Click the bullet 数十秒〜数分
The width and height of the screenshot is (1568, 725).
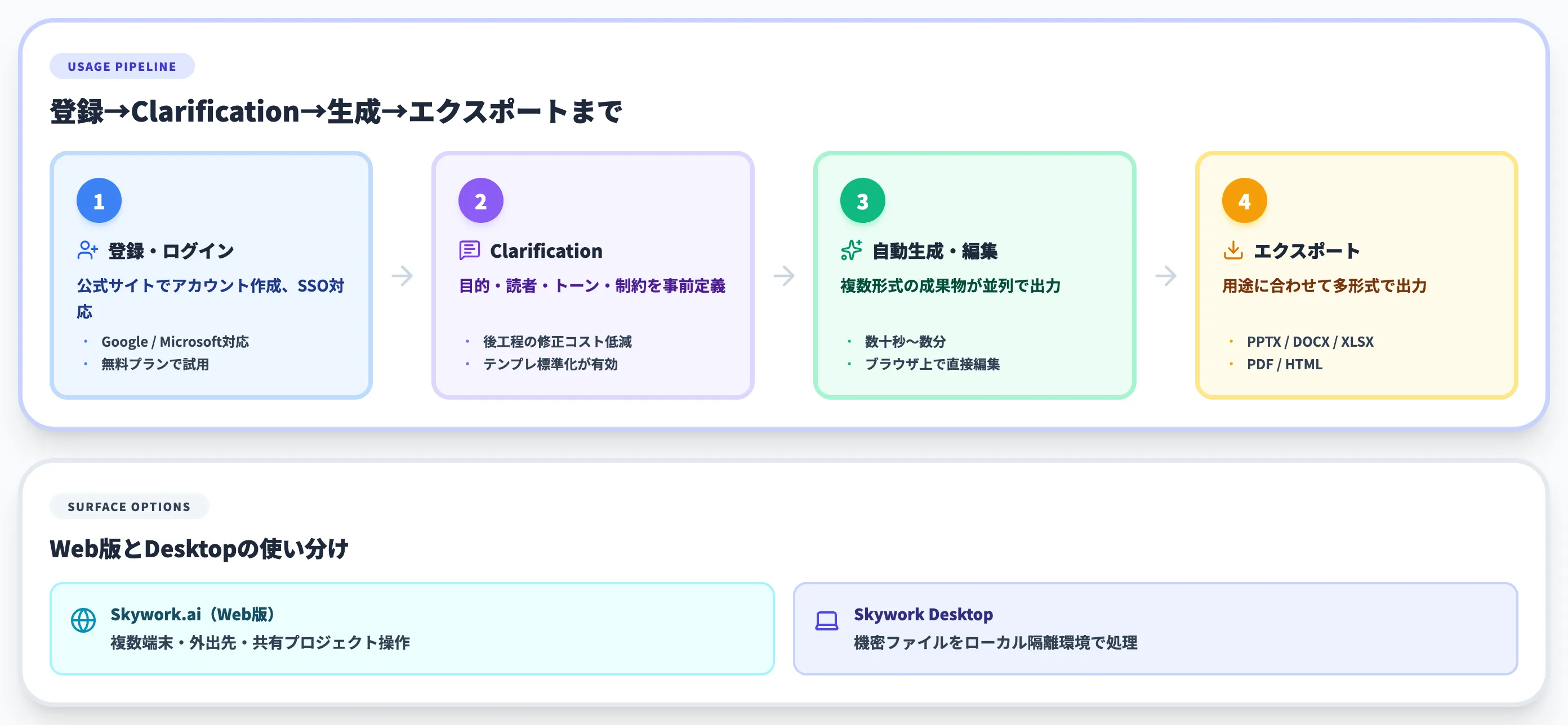point(905,342)
